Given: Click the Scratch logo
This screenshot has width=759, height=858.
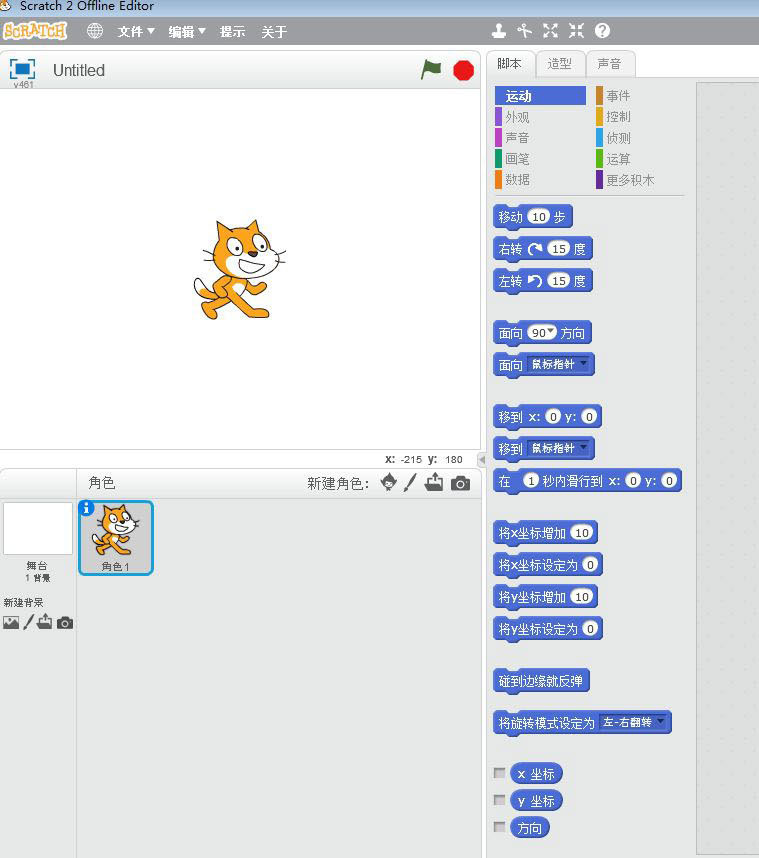Looking at the screenshot, I should (34, 31).
